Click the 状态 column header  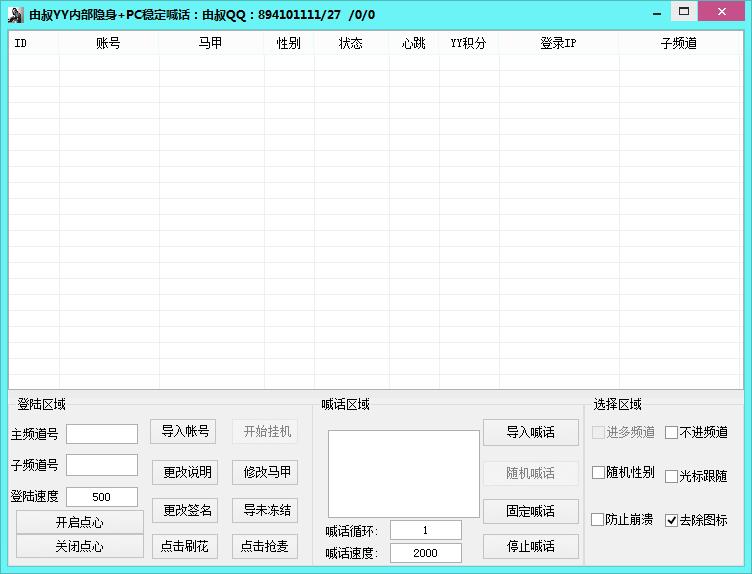[x=352, y=44]
